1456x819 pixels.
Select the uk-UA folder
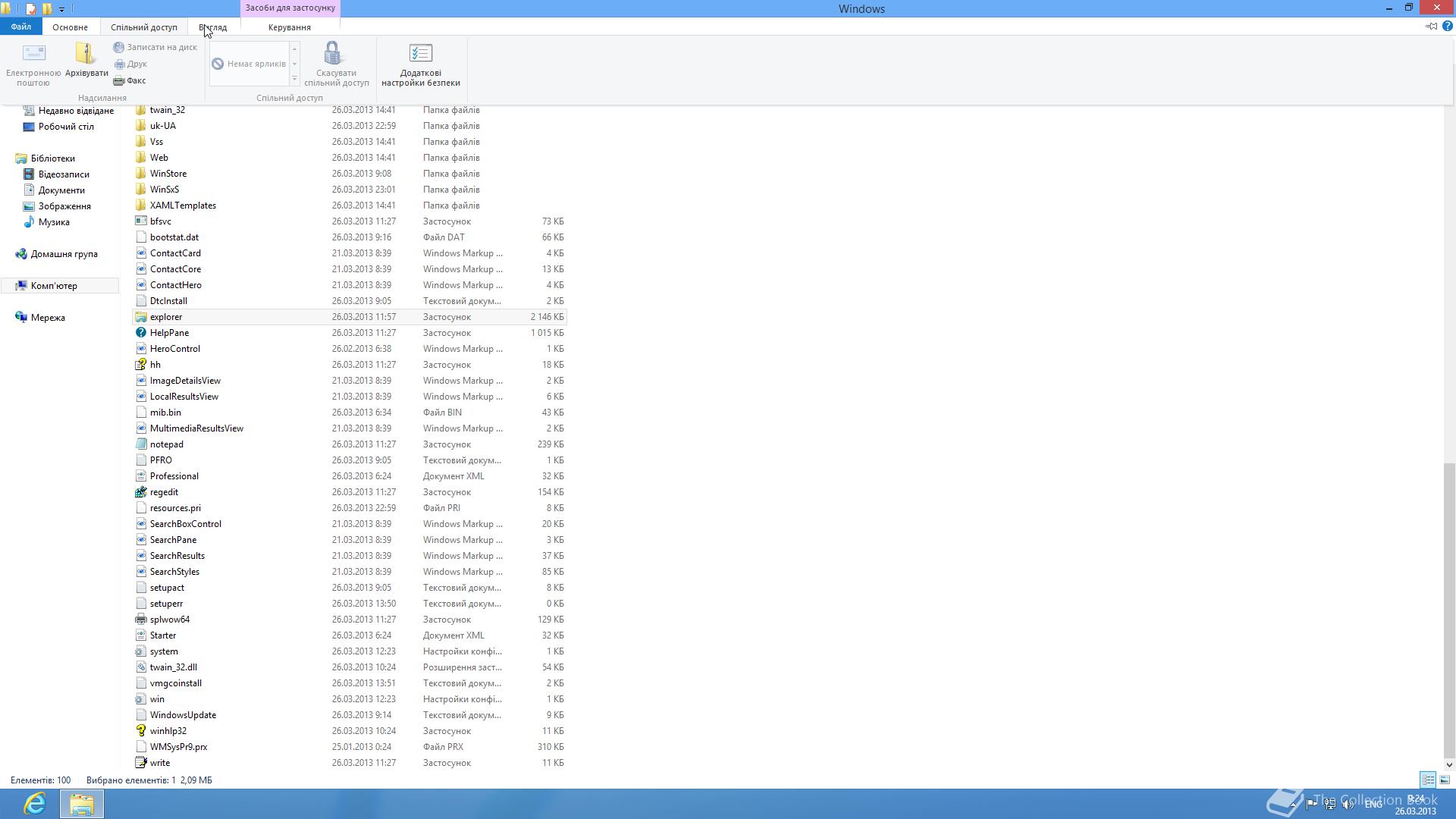163,126
